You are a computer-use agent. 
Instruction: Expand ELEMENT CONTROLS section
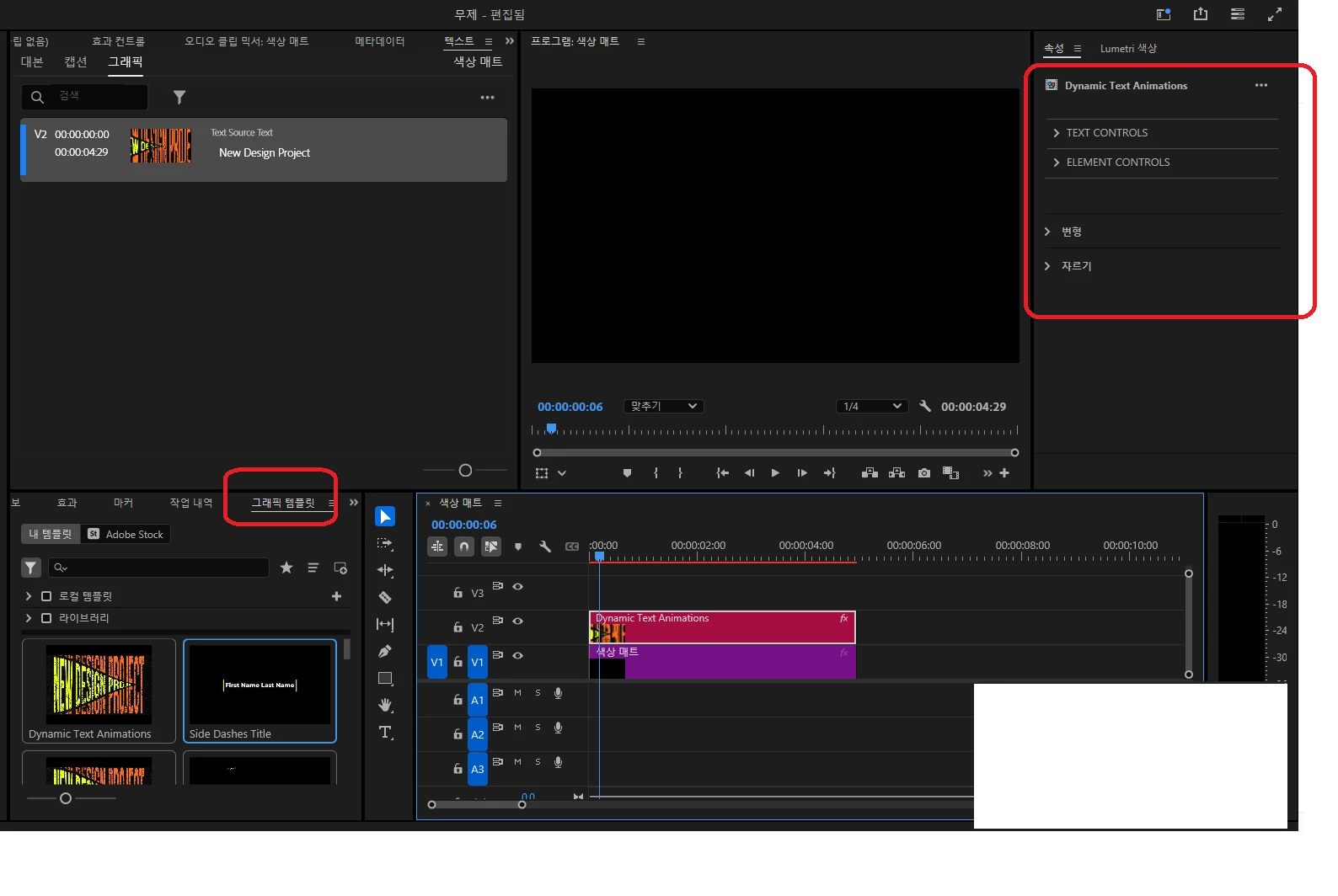1057,163
